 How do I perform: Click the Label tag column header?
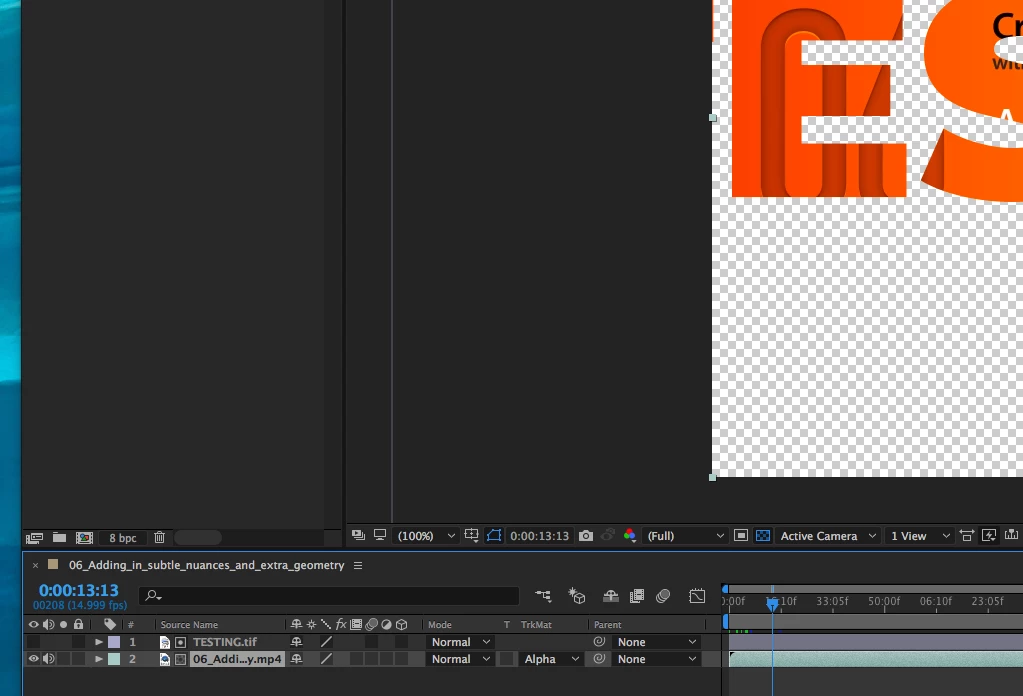(x=110, y=624)
